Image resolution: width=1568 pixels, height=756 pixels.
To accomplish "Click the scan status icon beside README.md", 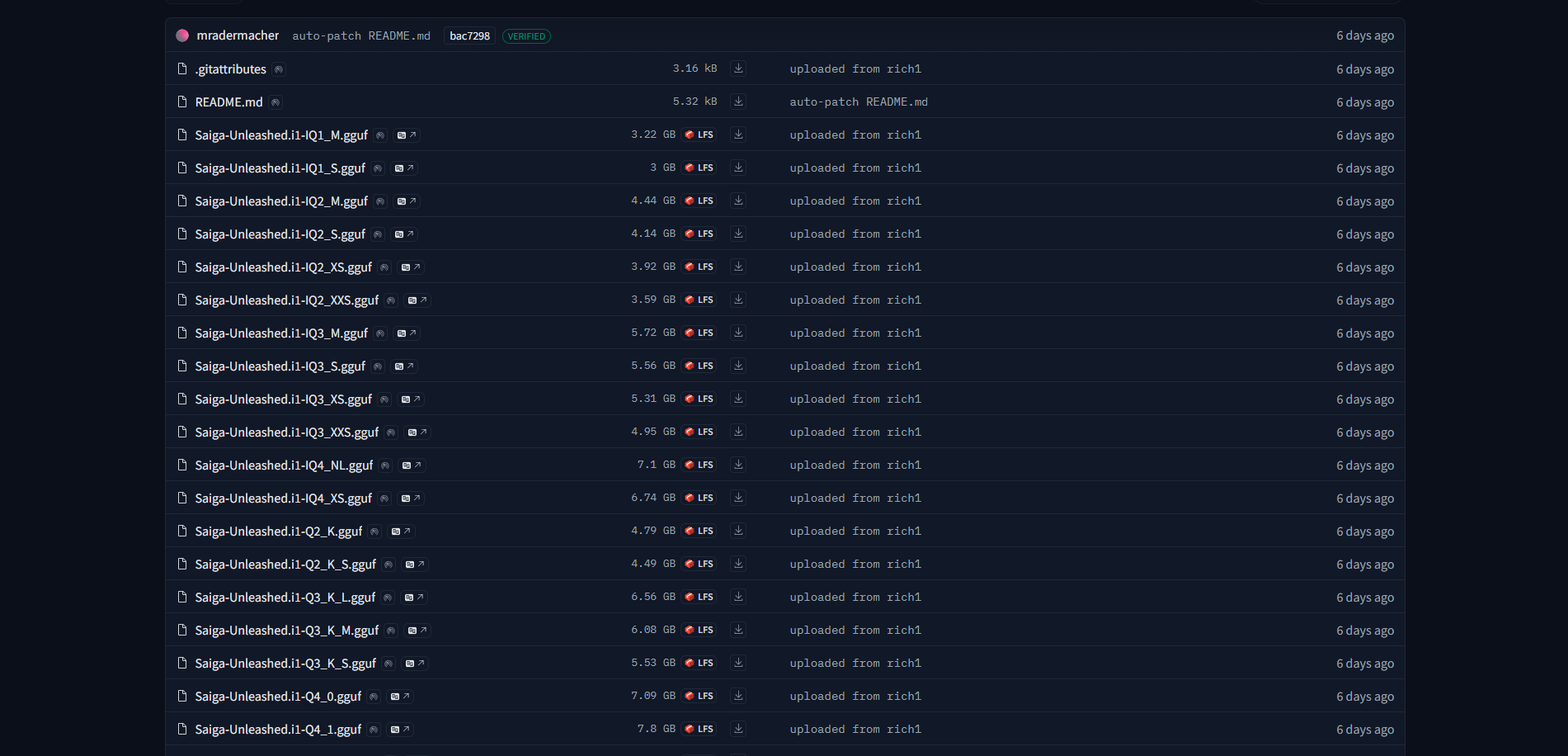I will 275,102.
